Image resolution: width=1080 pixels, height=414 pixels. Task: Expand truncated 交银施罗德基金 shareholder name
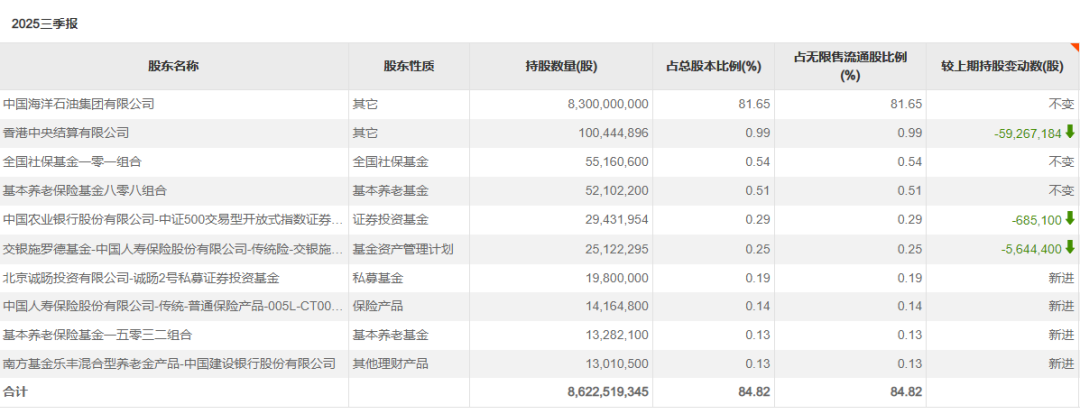click(x=172, y=248)
